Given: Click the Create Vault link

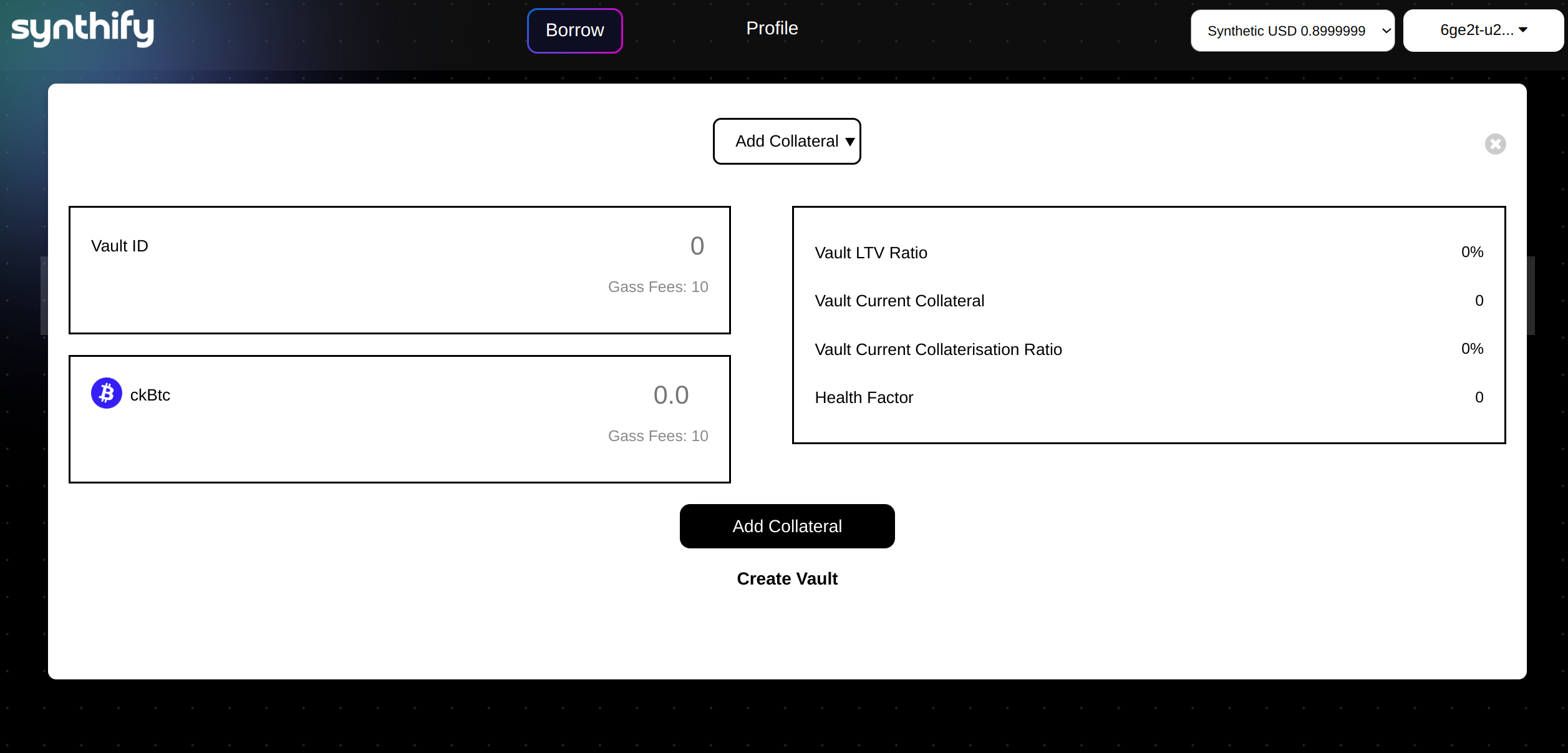Looking at the screenshot, I should coord(786,579).
